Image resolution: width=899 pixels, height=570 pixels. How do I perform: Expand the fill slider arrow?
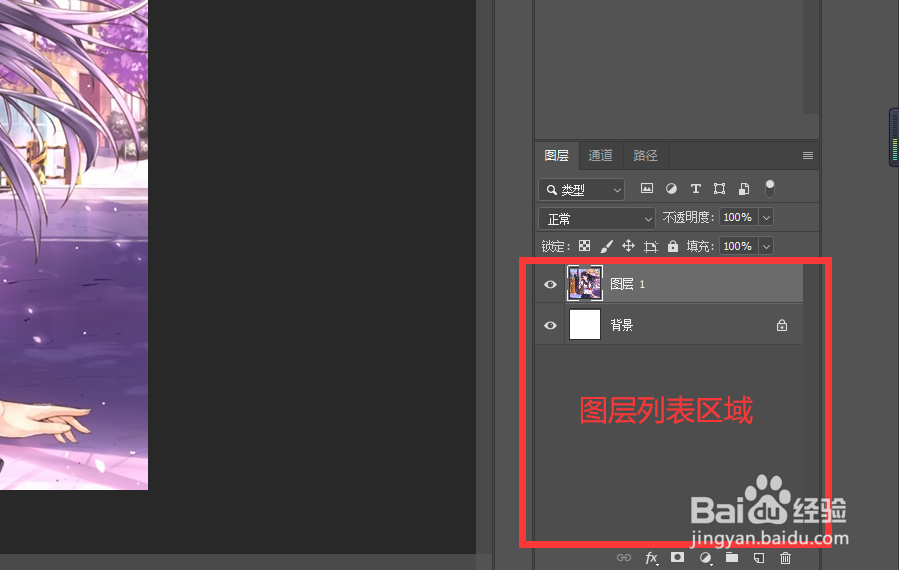(x=766, y=246)
